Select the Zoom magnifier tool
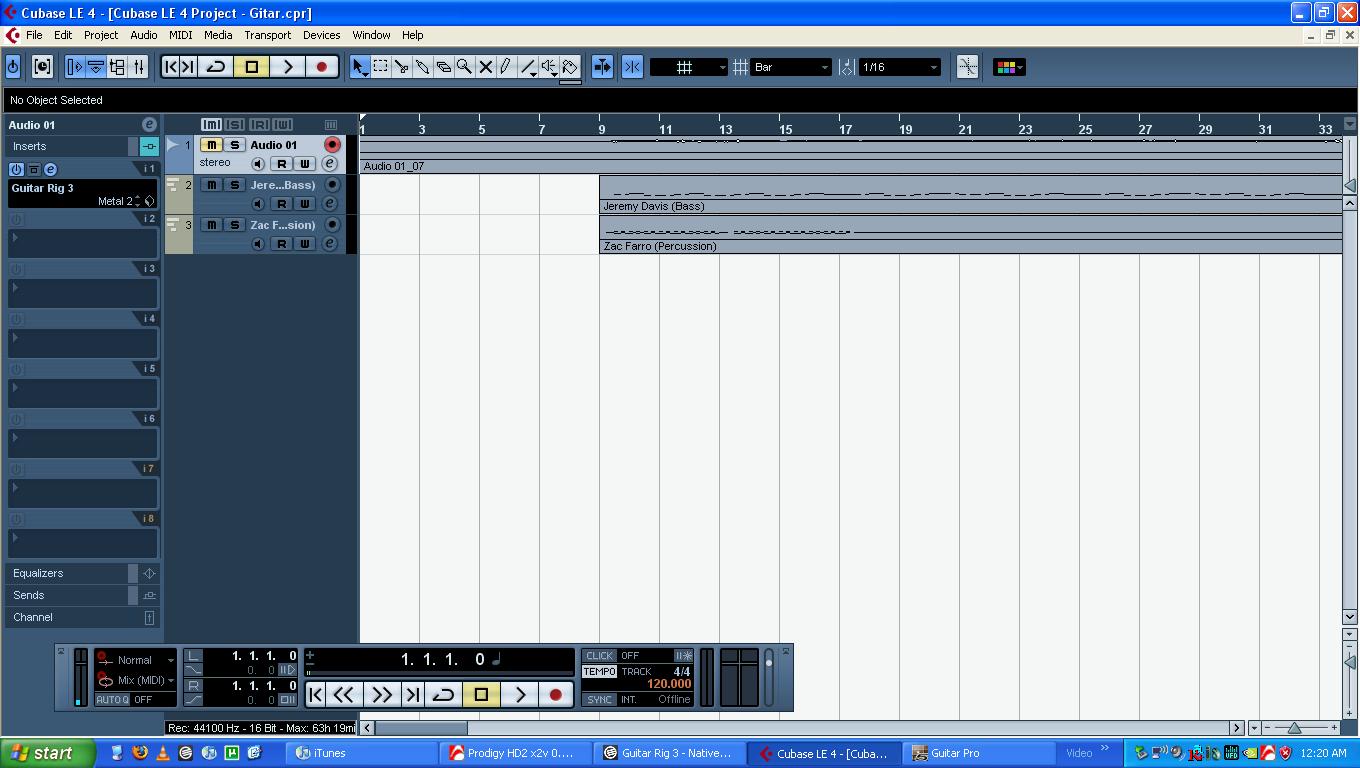 click(465, 67)
